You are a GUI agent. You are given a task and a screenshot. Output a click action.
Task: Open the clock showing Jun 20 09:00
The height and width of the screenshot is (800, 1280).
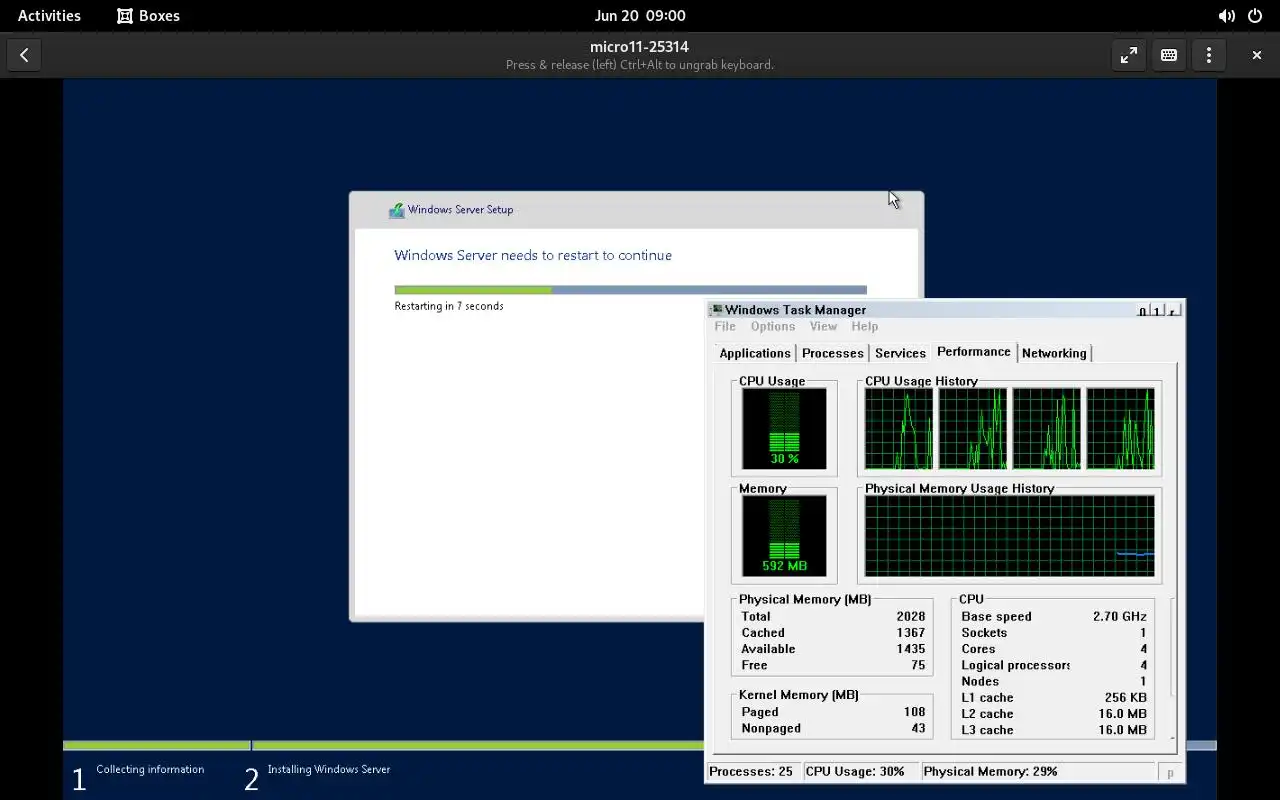[640, 15]
